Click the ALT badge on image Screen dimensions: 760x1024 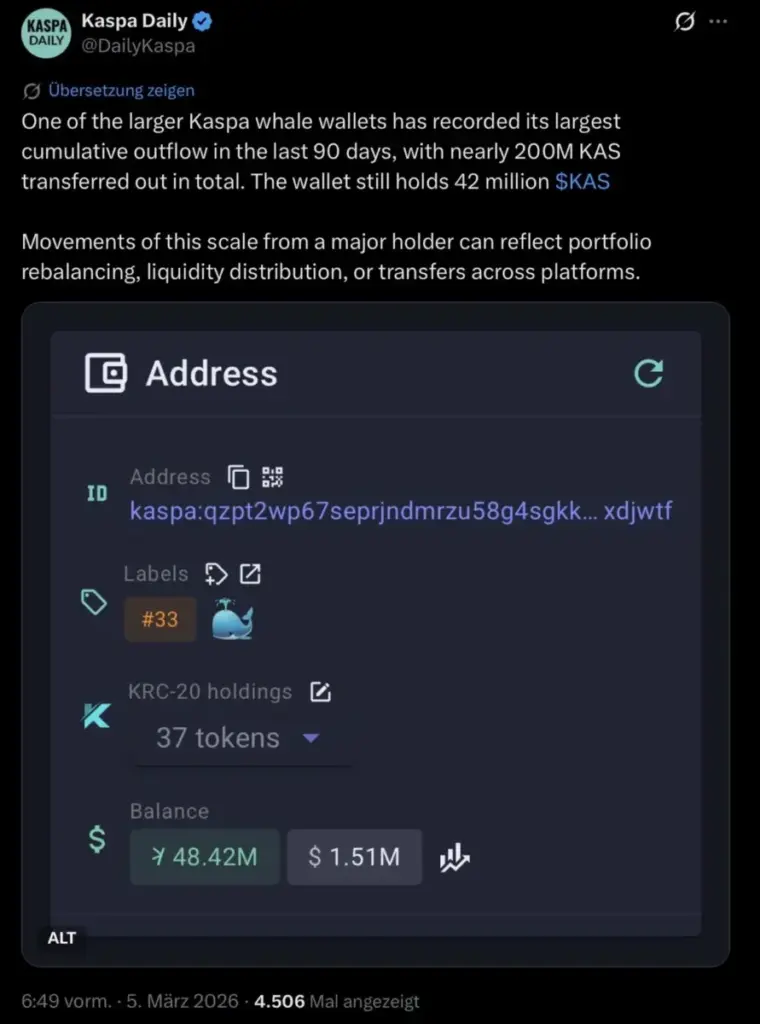[61, 938]
